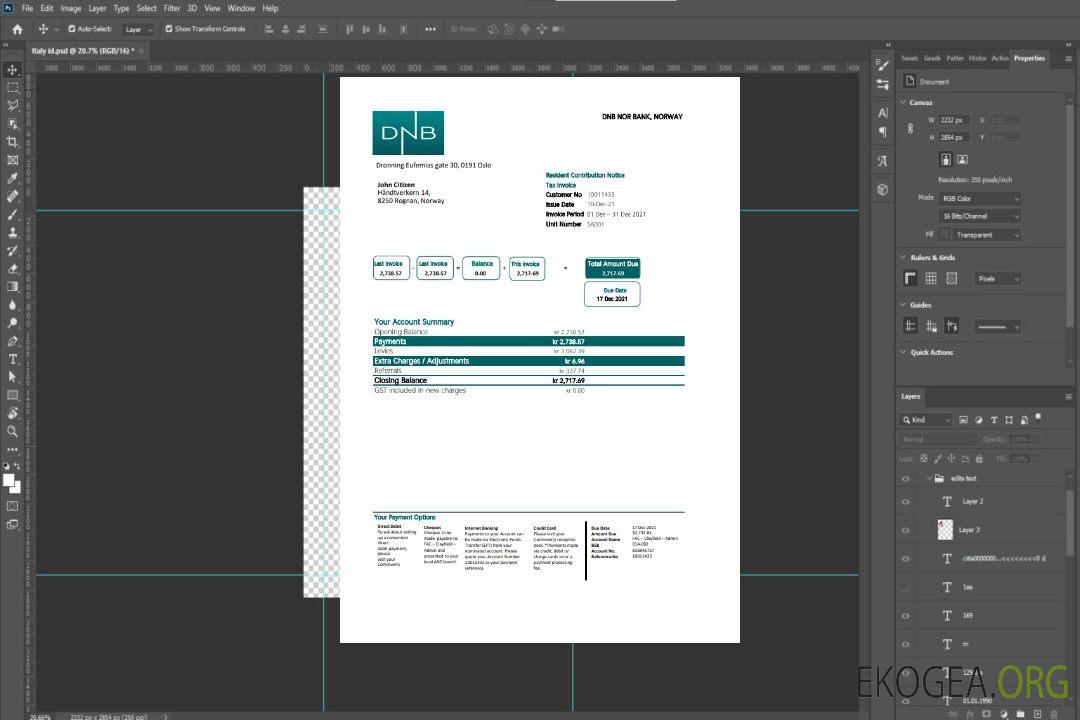Switch to the Properties tab
The height and width of the screenshot is (720, 1080).
click(1029, 59)
